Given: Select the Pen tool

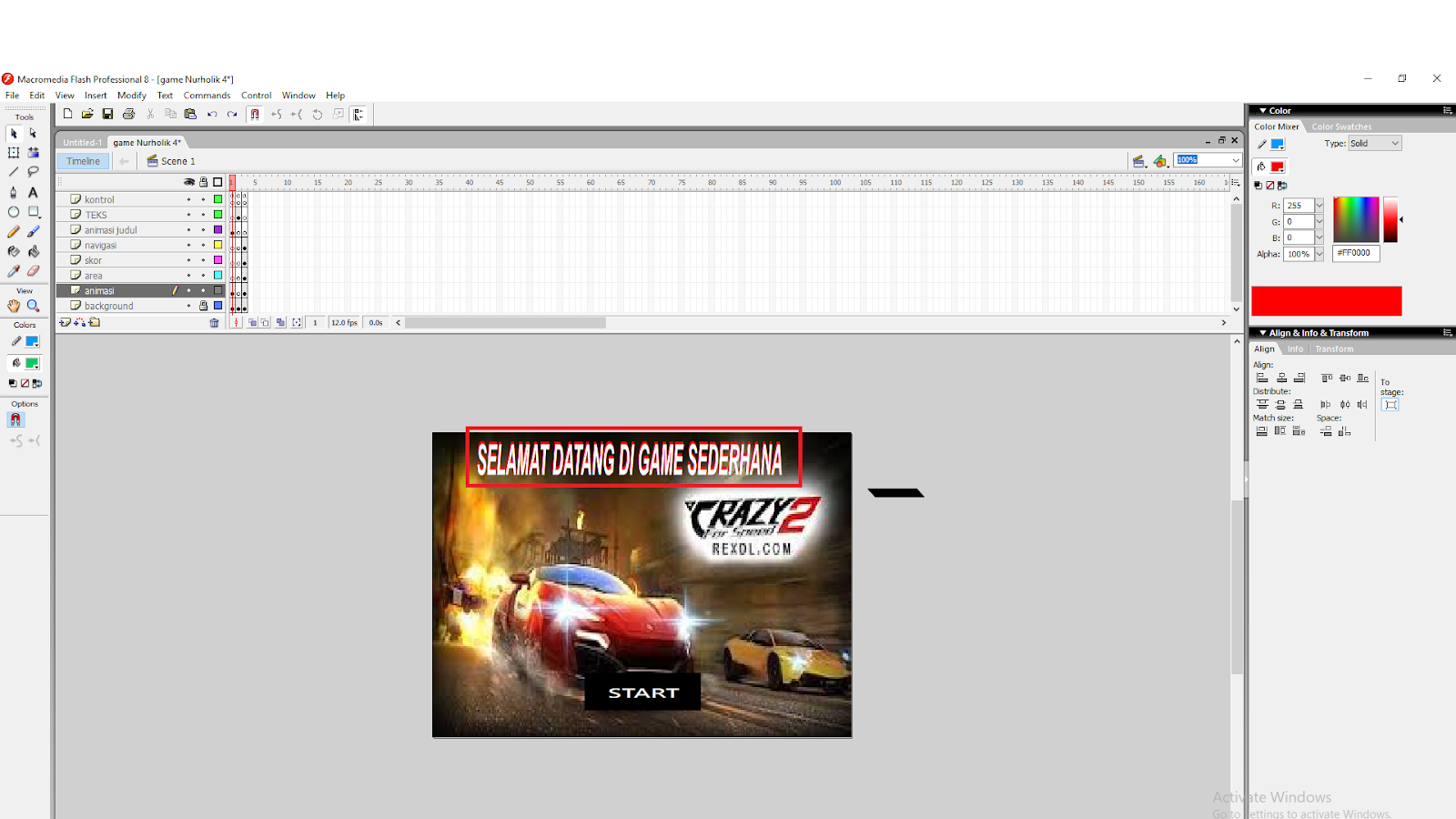Looking at the screenshot, I should point(13,192).
